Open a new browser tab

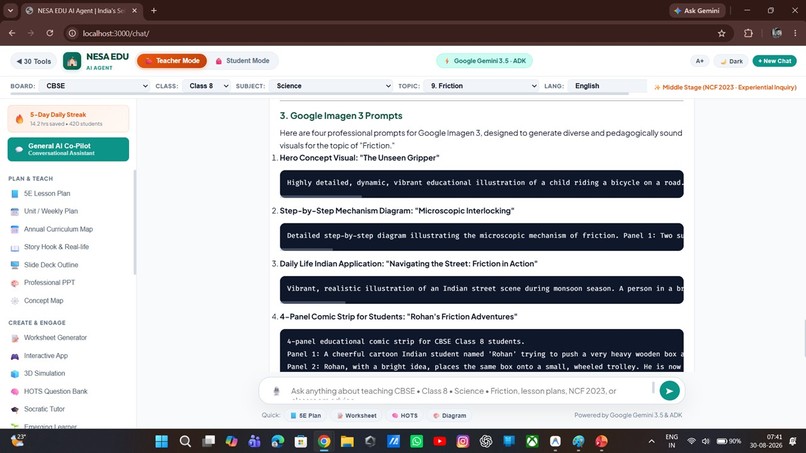point(154,10)
